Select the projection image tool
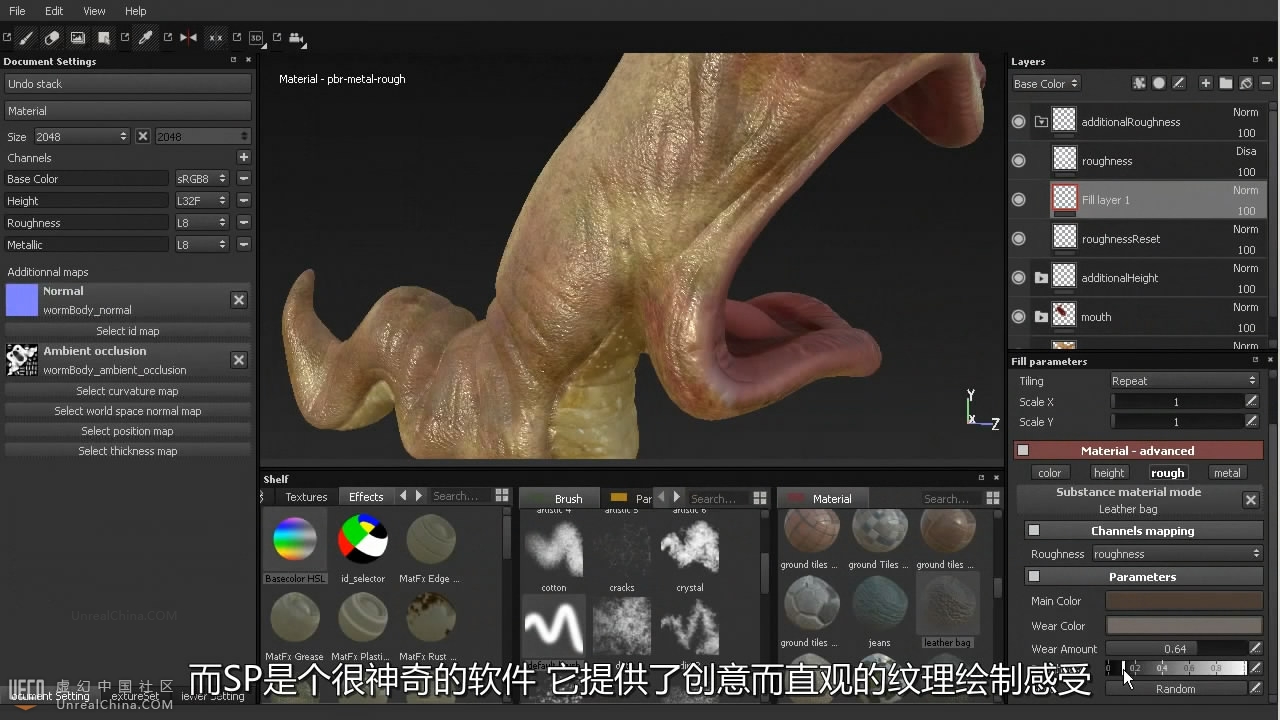Screen dimensions: 1280x720 pyautogui.click(x=78, y=38)
